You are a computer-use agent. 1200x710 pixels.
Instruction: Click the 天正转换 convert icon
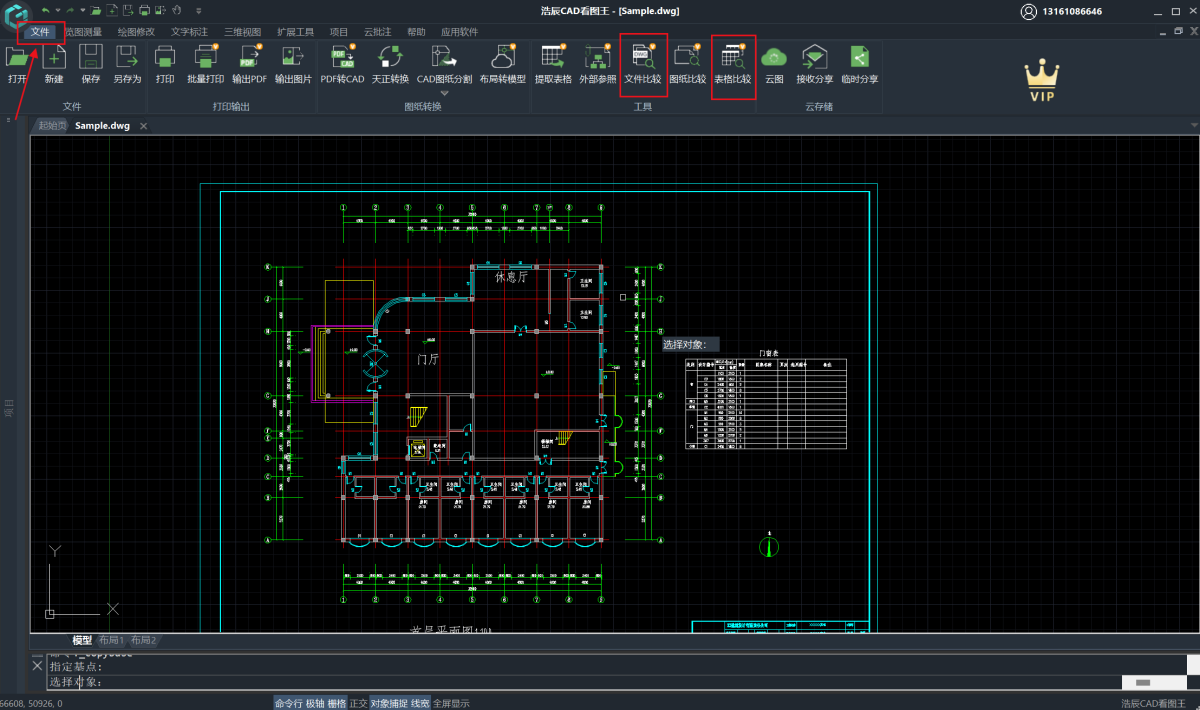(390, 57)
